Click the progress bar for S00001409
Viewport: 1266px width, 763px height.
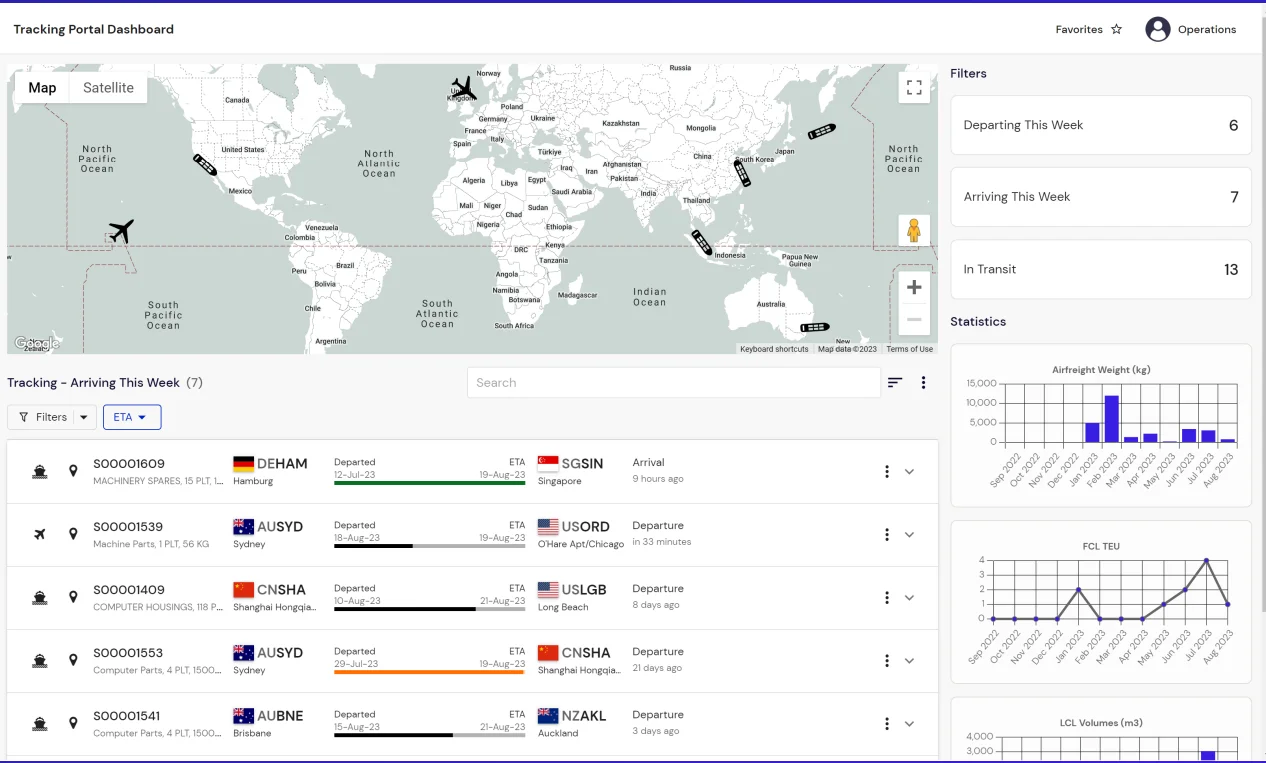tap(429, 609)
